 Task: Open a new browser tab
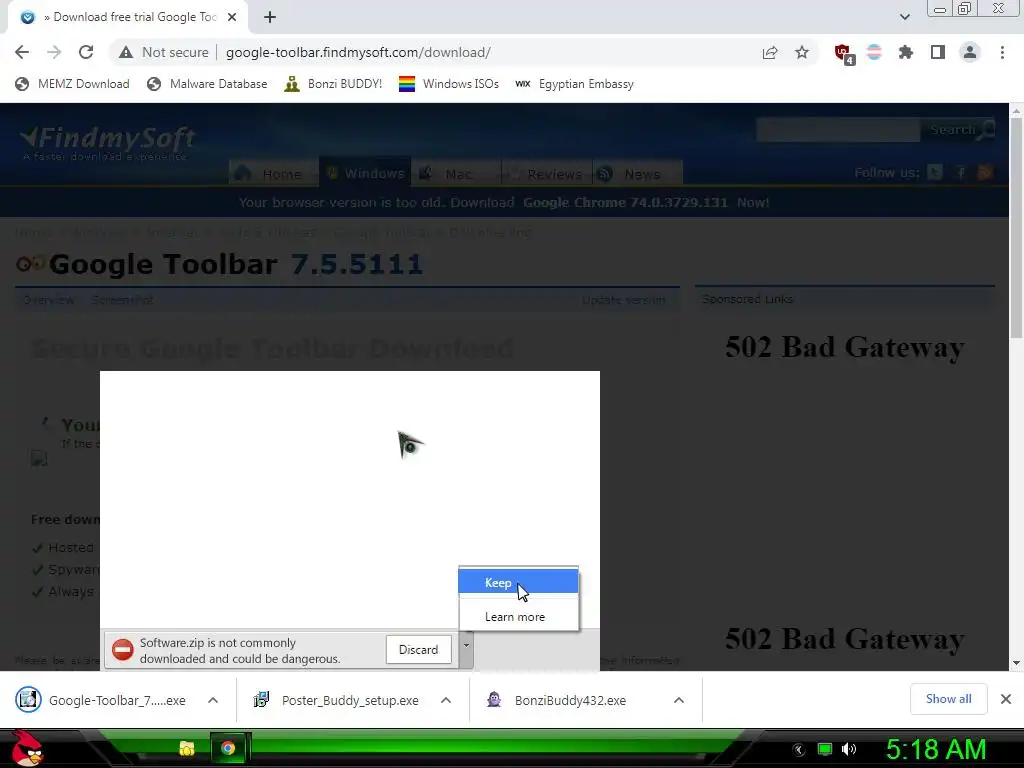point(270,17)
